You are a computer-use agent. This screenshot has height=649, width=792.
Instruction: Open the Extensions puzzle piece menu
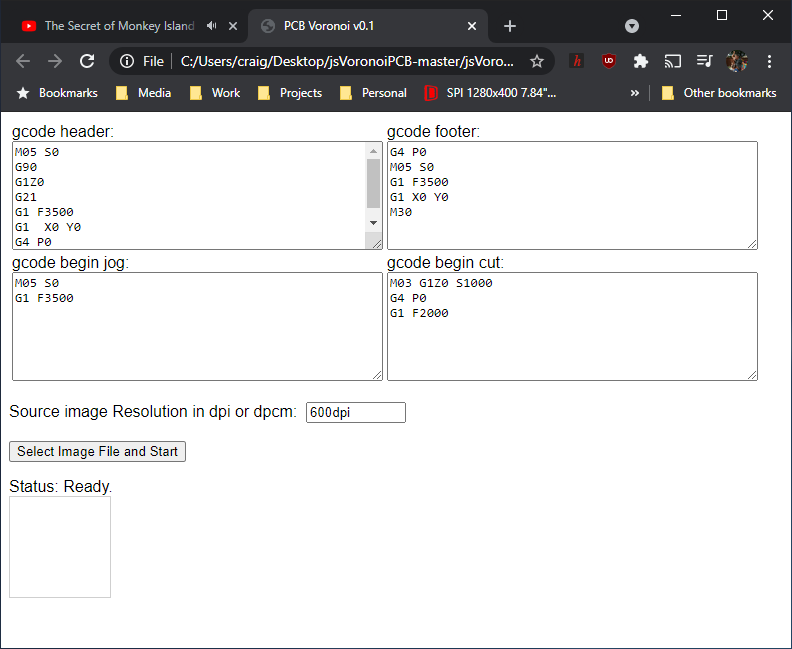[x=640, y=61]
